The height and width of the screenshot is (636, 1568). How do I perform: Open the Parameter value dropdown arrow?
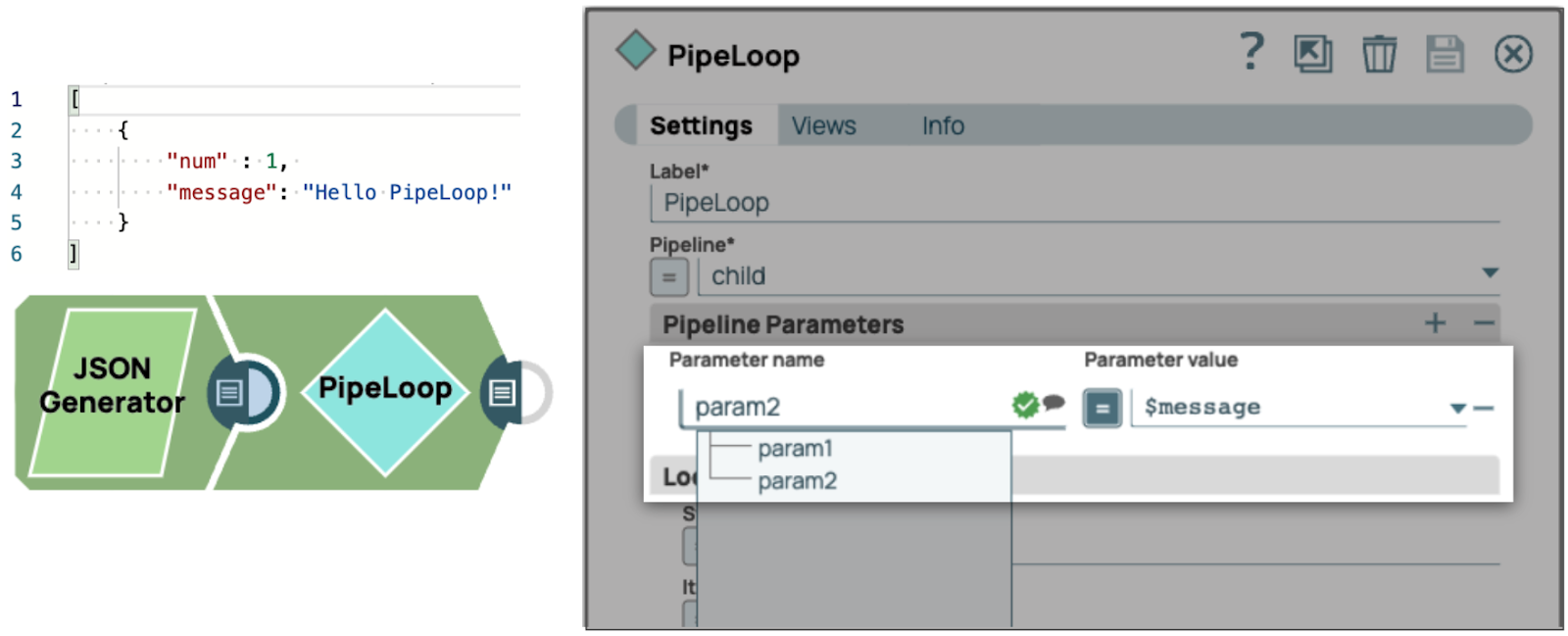[x=1457, y=408]
